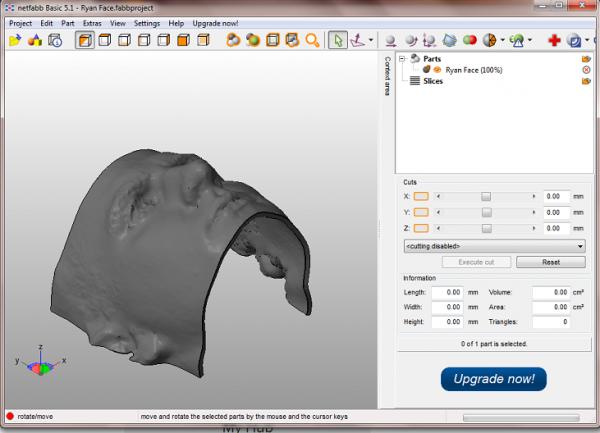Click the scale part sphere icon with axes

[x=429, y=40]
